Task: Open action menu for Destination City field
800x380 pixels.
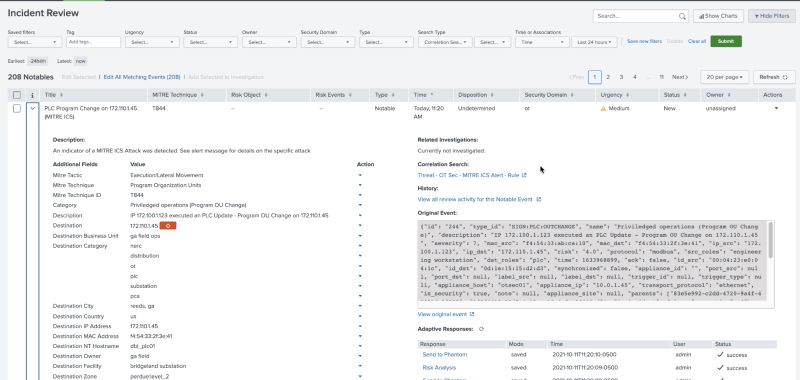Action: point(360,306)
